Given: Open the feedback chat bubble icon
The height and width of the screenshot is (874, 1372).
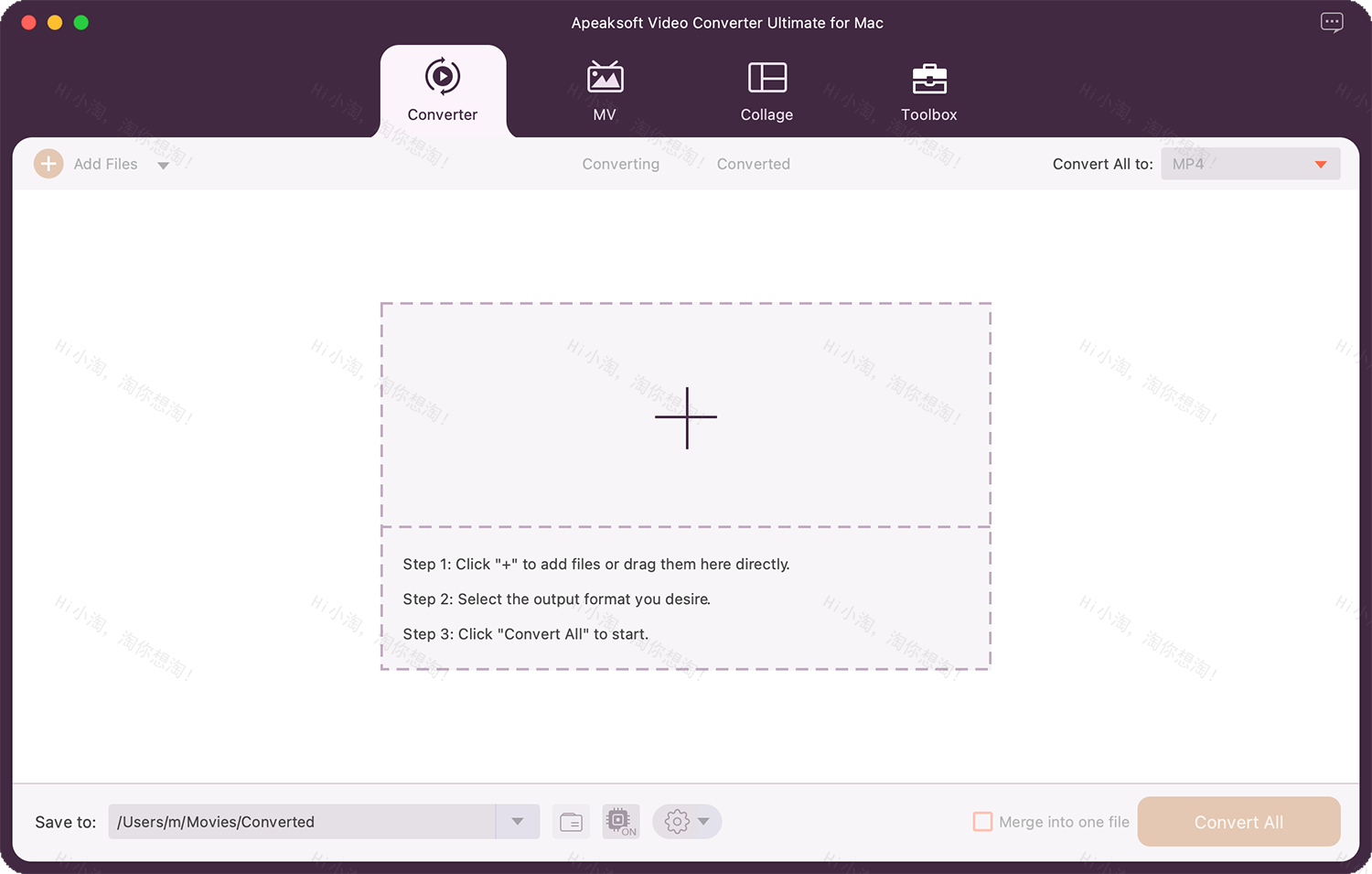Looking at the screenshot, I should 1332,22.
